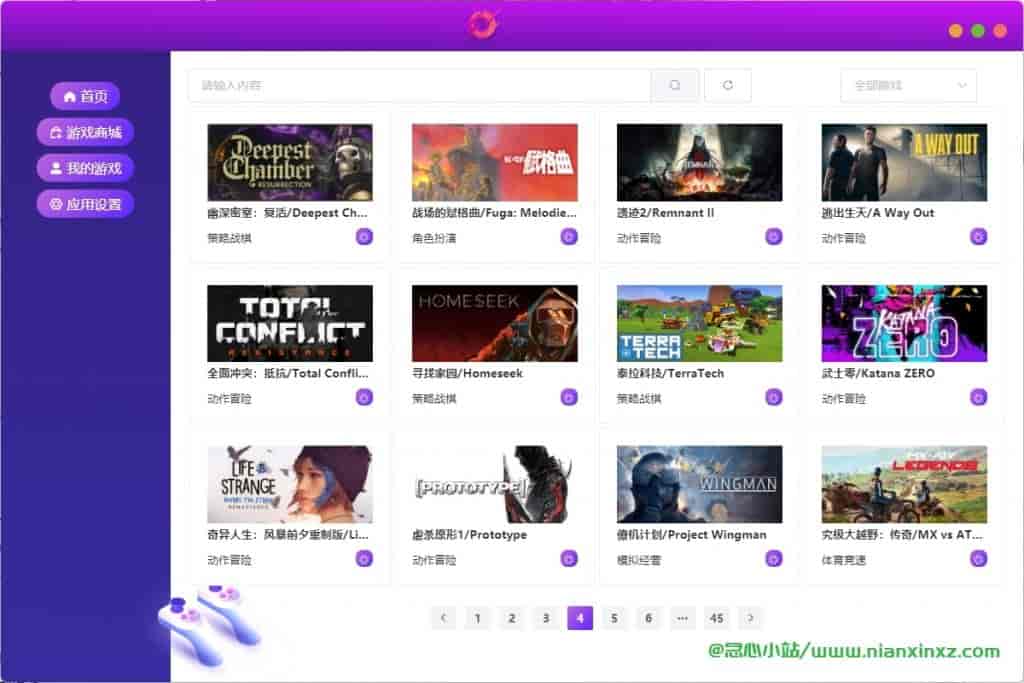Click title text 遗迹2/Remnant II
The height and width of the screenshot is (683, 1024).
pyautogui.click(x=665, y=213)
